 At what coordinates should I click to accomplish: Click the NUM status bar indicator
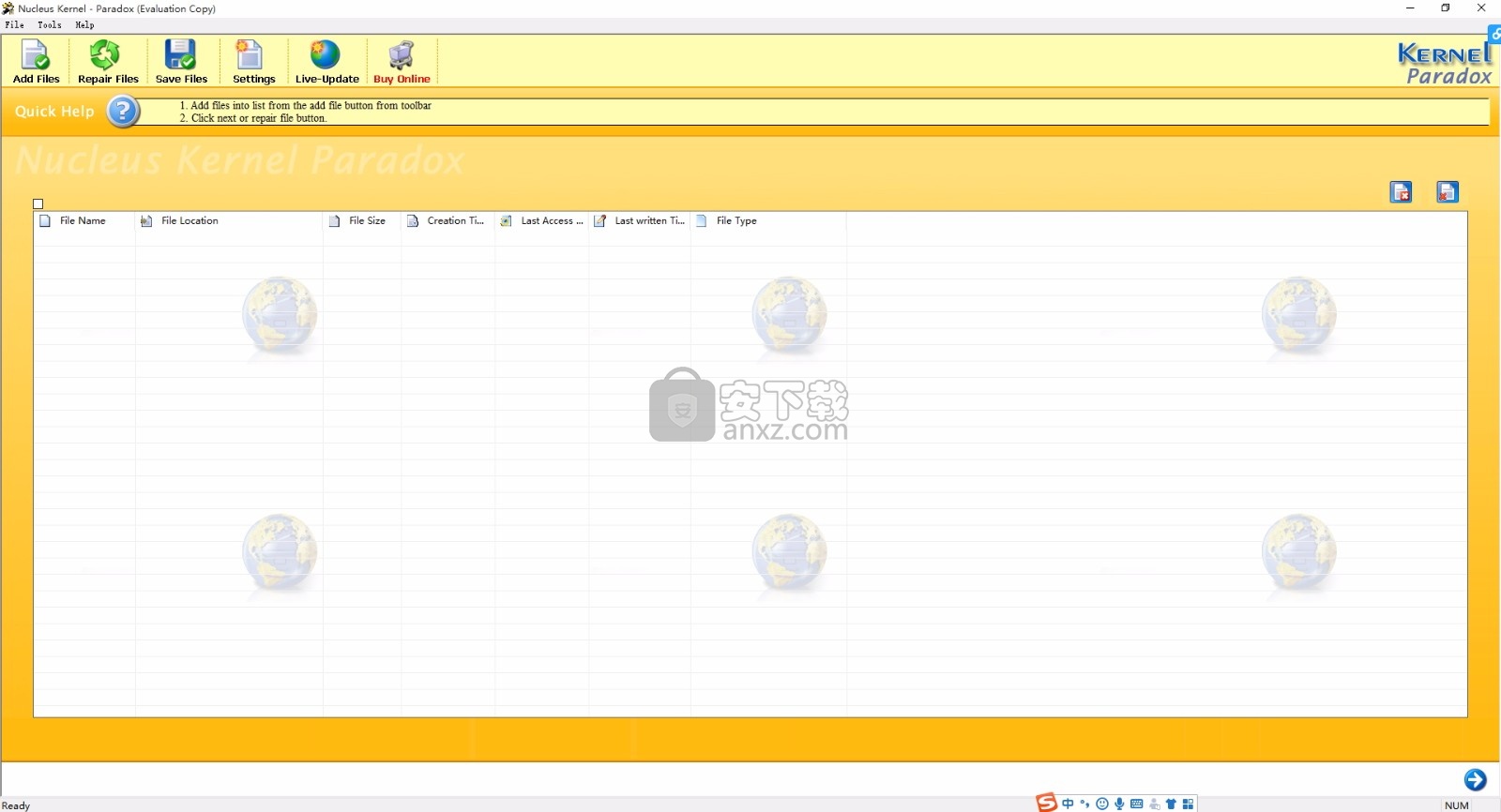(x=1457, y=805)
